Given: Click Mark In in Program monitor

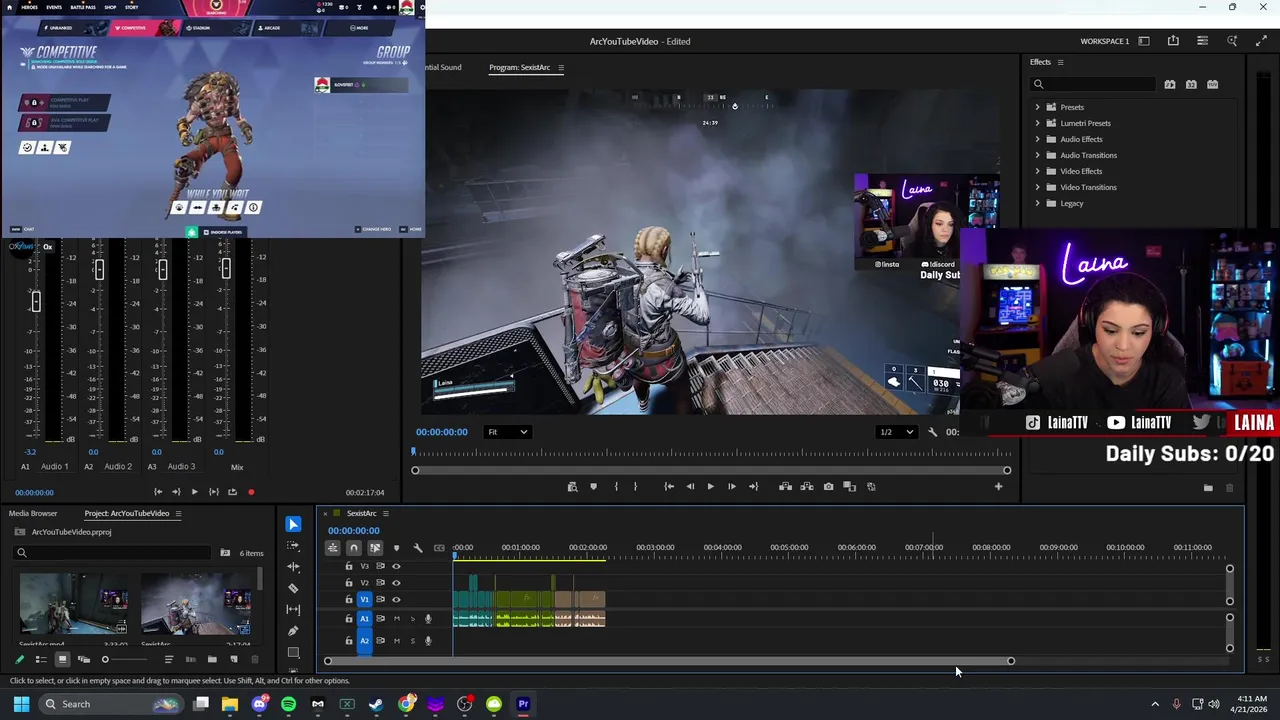Looking at the screenshot, I should [615, 487].
